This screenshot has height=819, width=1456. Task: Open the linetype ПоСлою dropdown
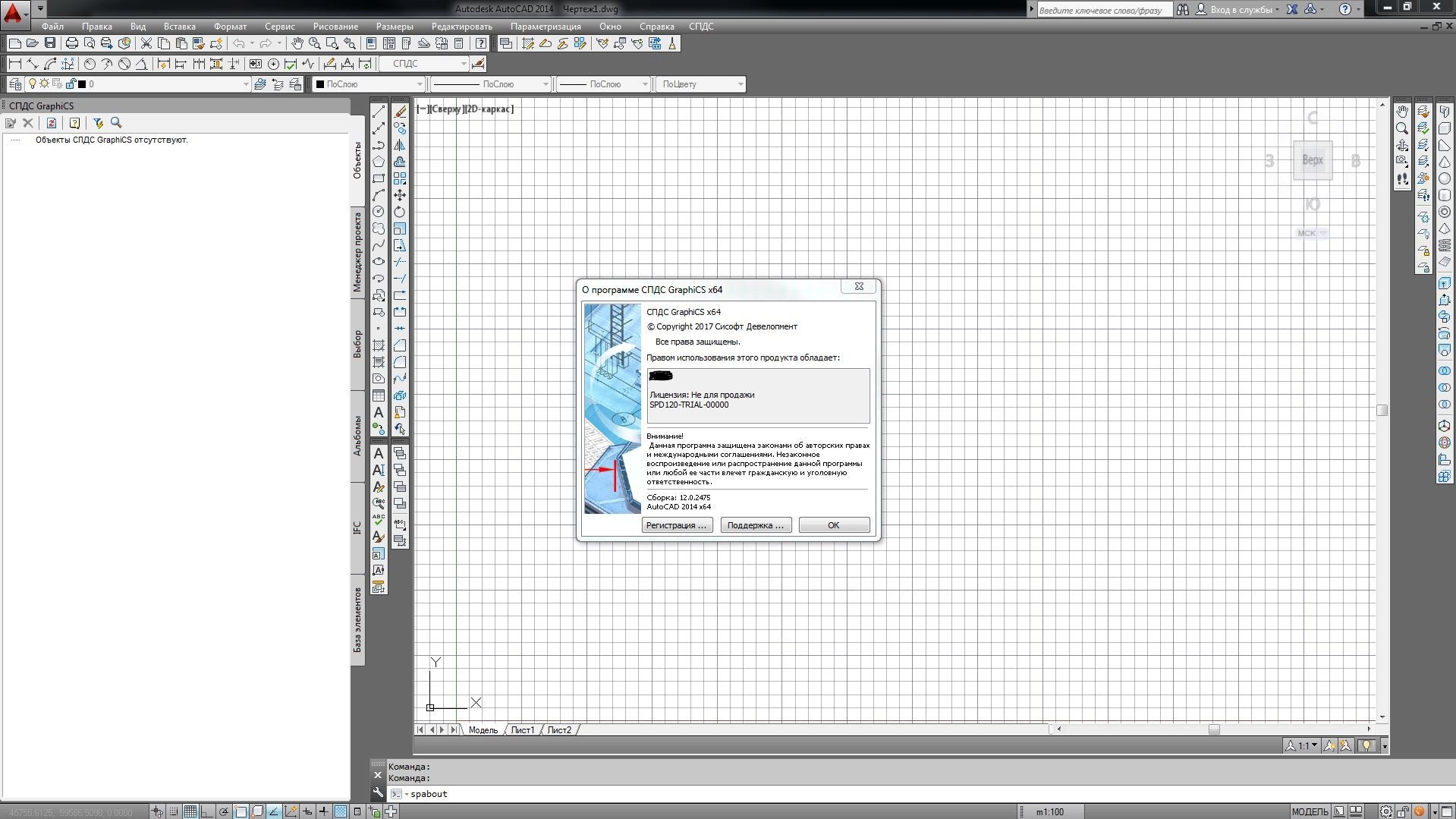click(x=490, y=84)
